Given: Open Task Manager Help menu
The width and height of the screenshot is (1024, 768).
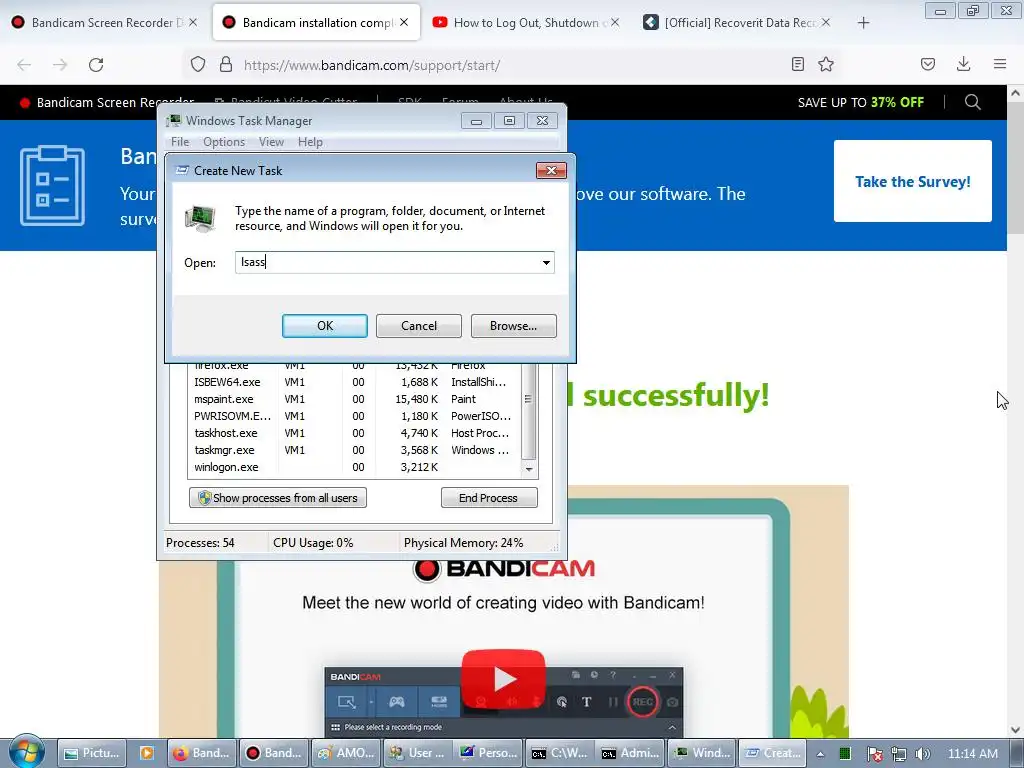Looking at the screenshot, I should (310, 142).
